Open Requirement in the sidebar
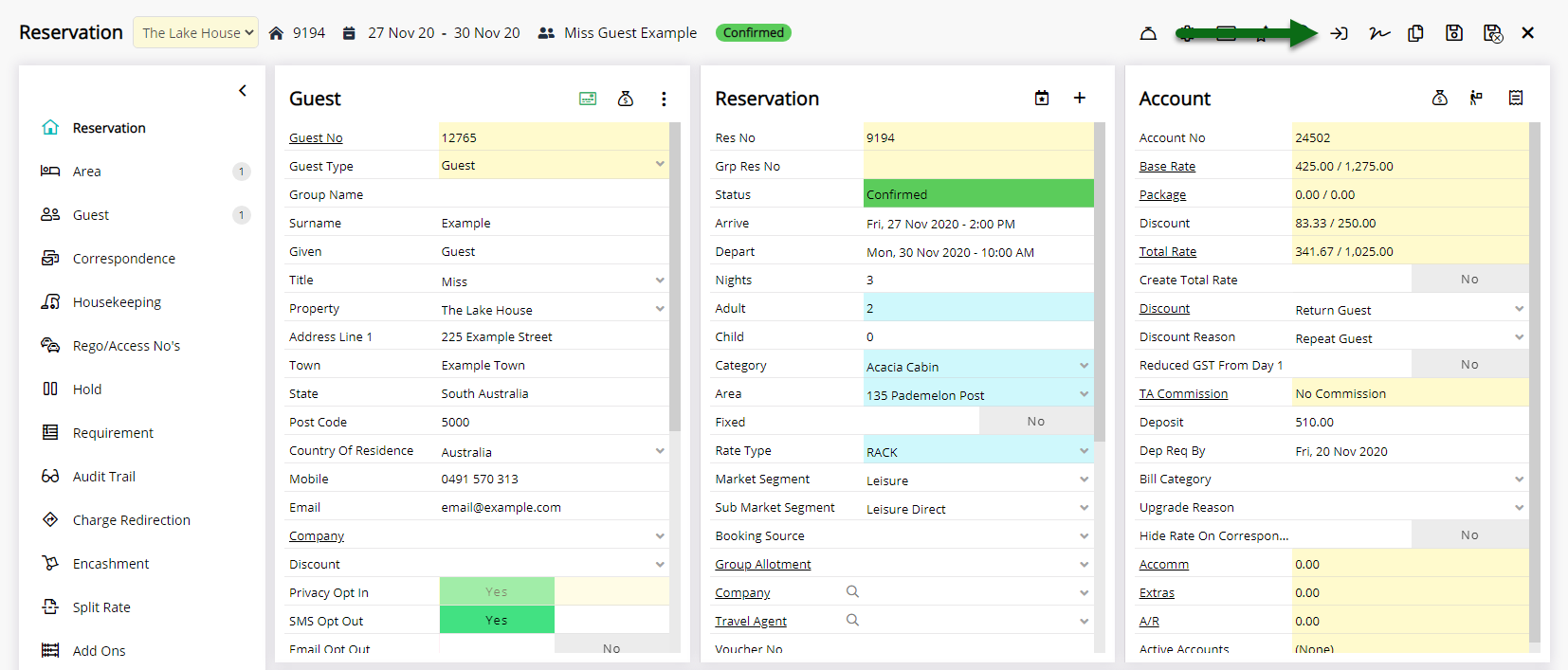The image size is (1568, 670). [x=113, y=433]
